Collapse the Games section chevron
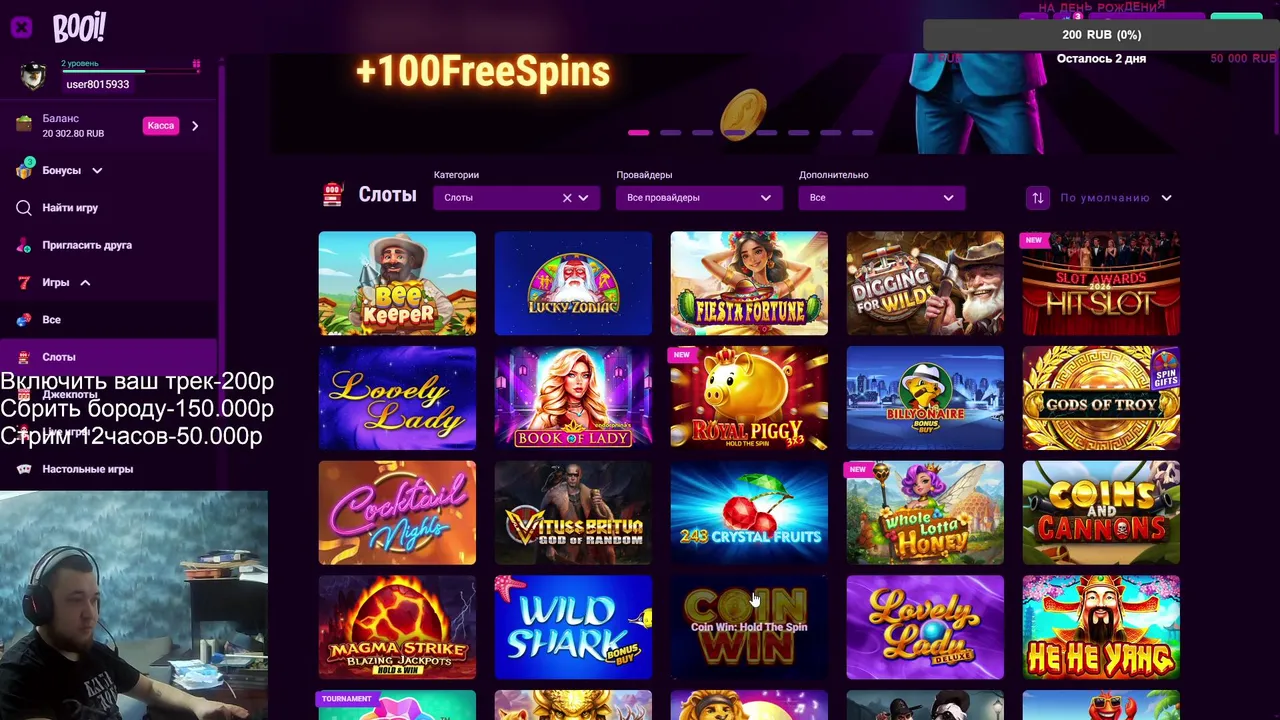The width and height of the screenshot is (1280, 720). point(85,283)
